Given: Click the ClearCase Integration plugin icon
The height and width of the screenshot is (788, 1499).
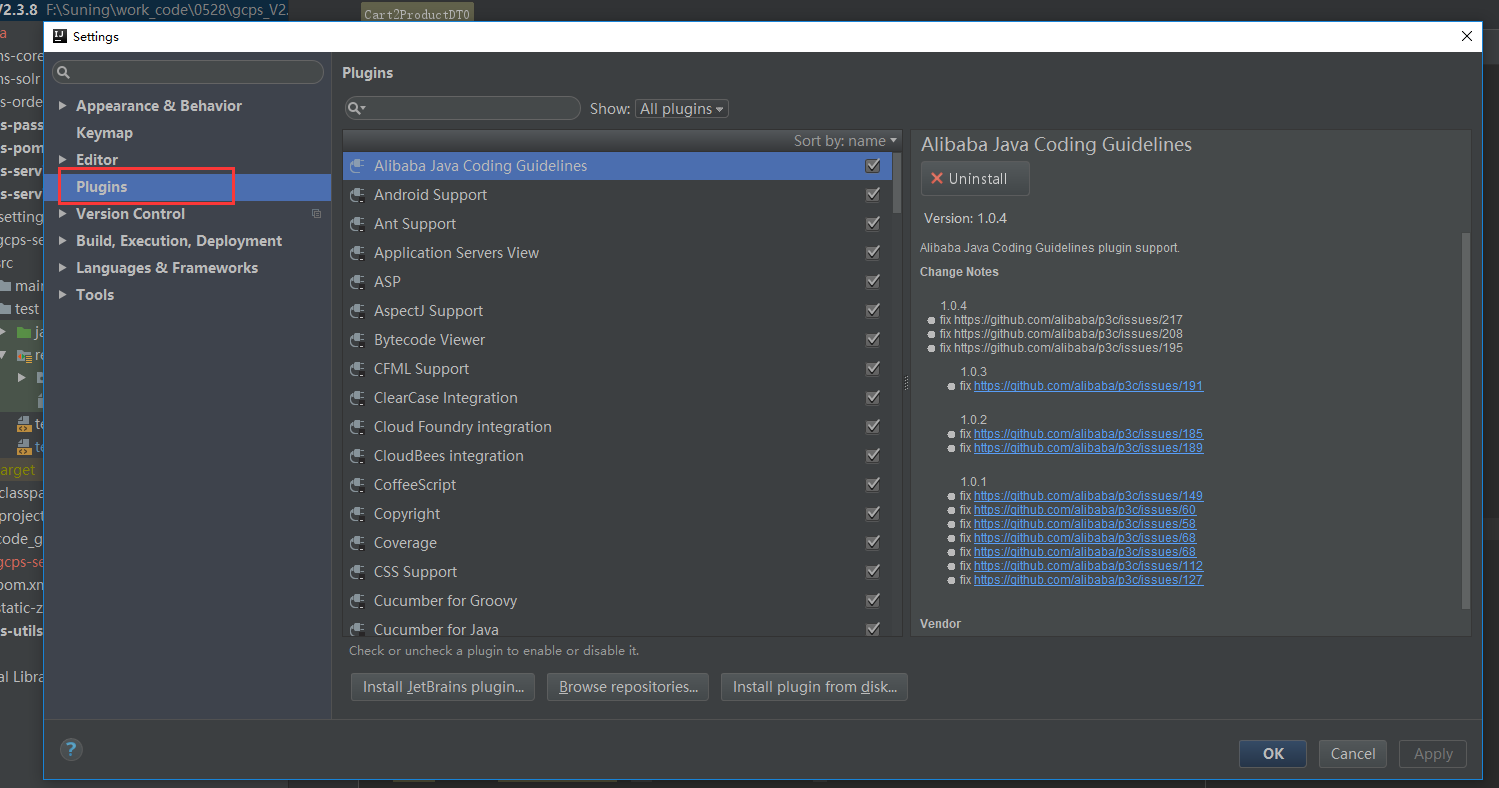Looking at the screenshot, I should 357,398.
